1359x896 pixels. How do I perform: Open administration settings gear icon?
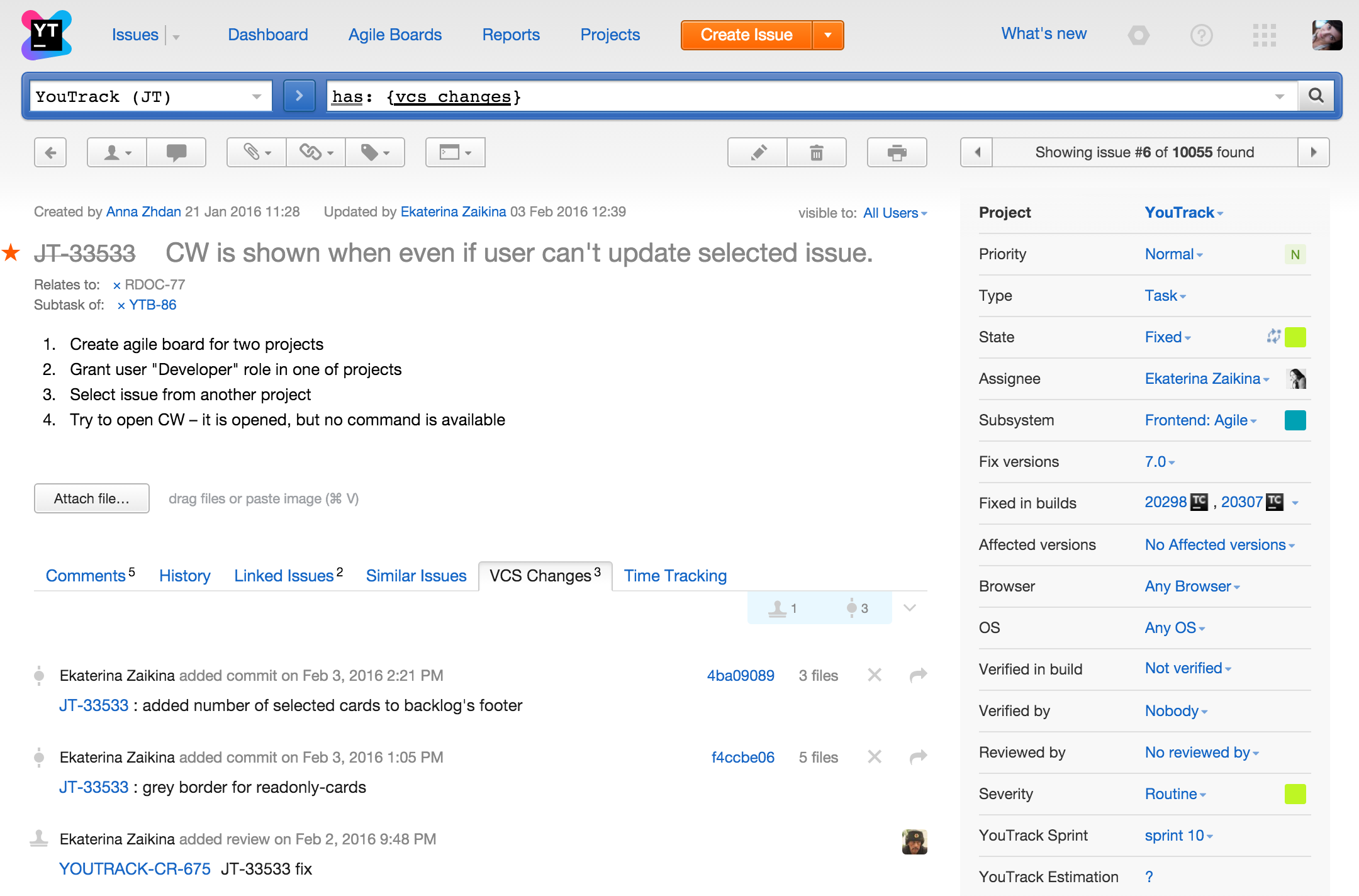pyautogui.click(x=1138, y=35)
